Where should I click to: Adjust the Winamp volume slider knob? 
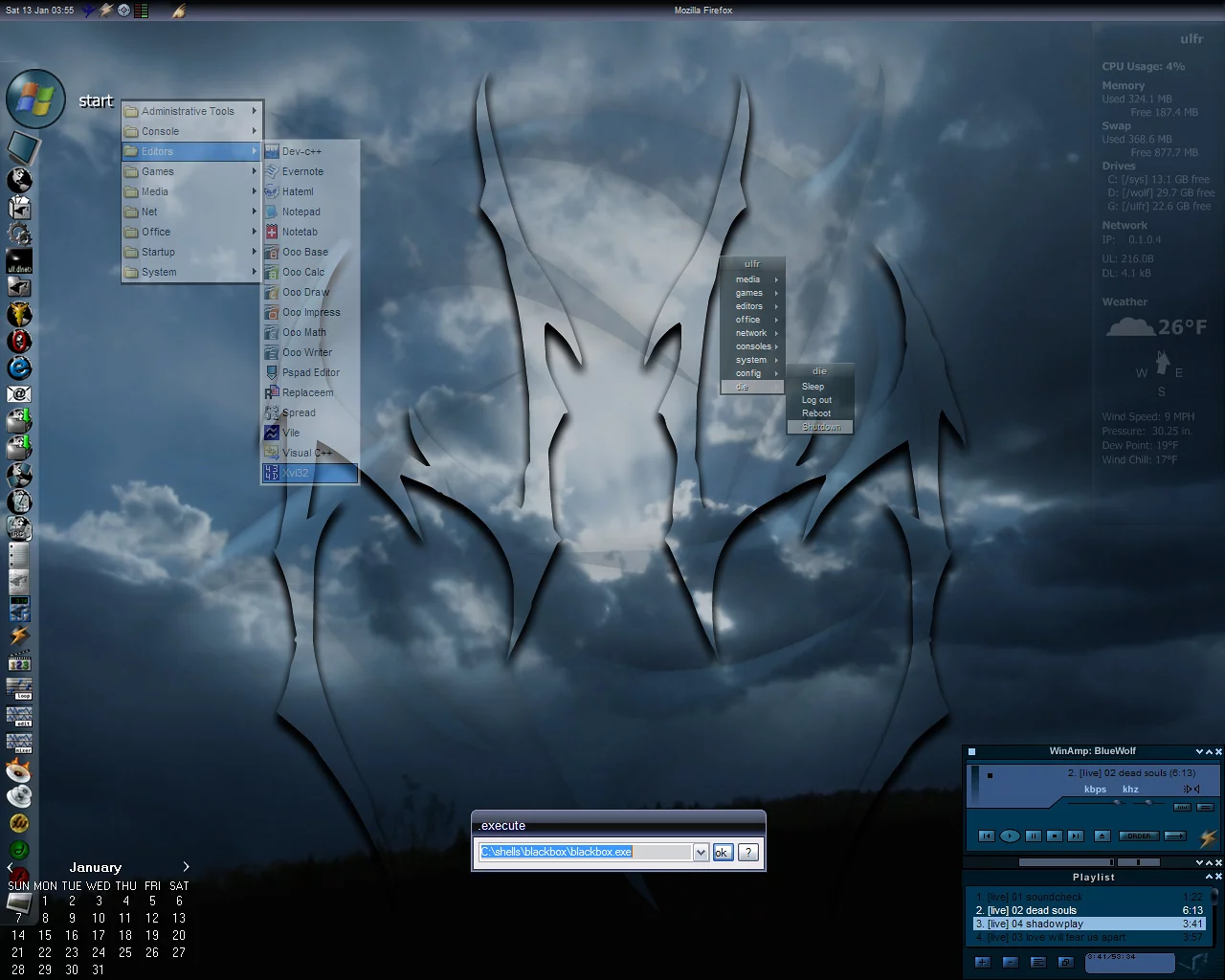click(x=1117, y=803)
